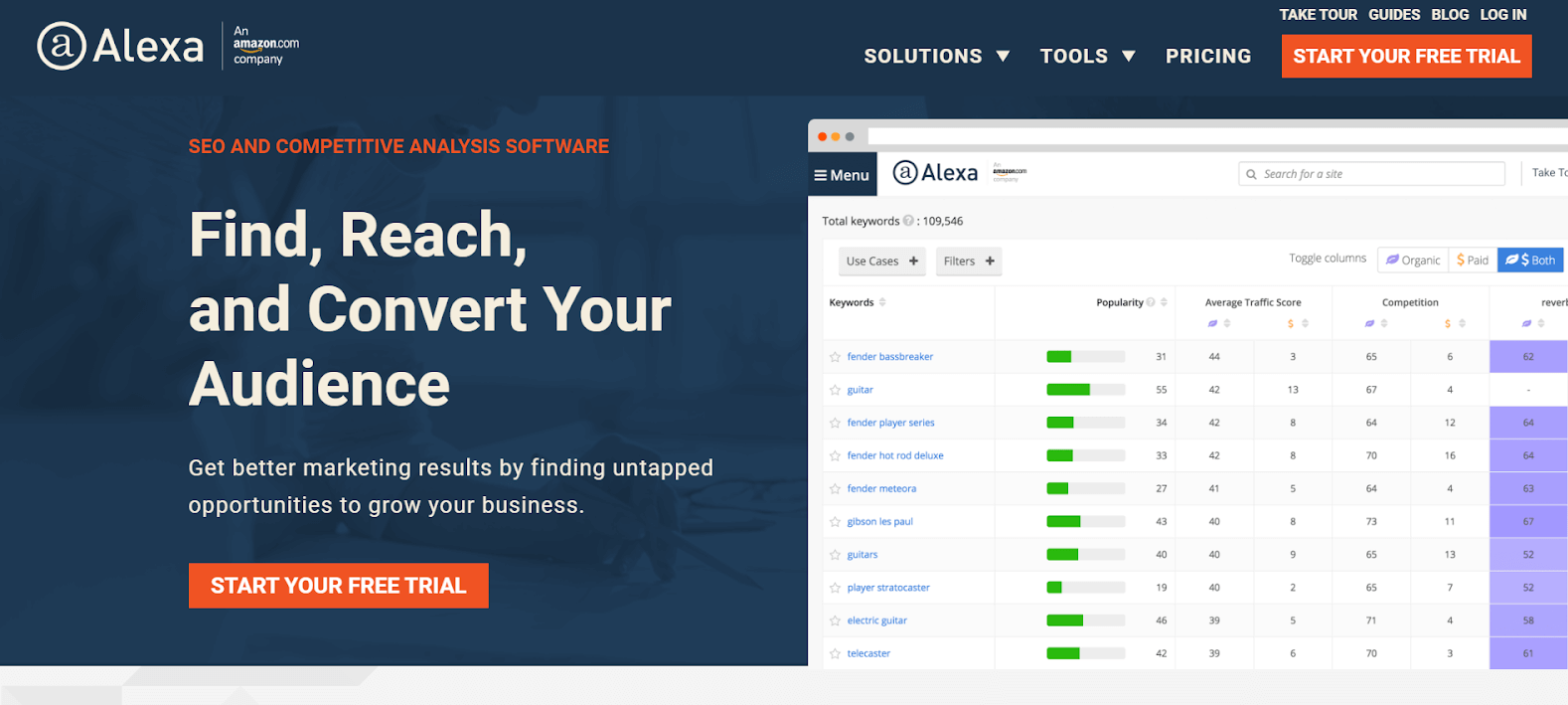Click the browser address bar in preview
Viewport: 1568px width, 705px height.
coord(1218,136)
